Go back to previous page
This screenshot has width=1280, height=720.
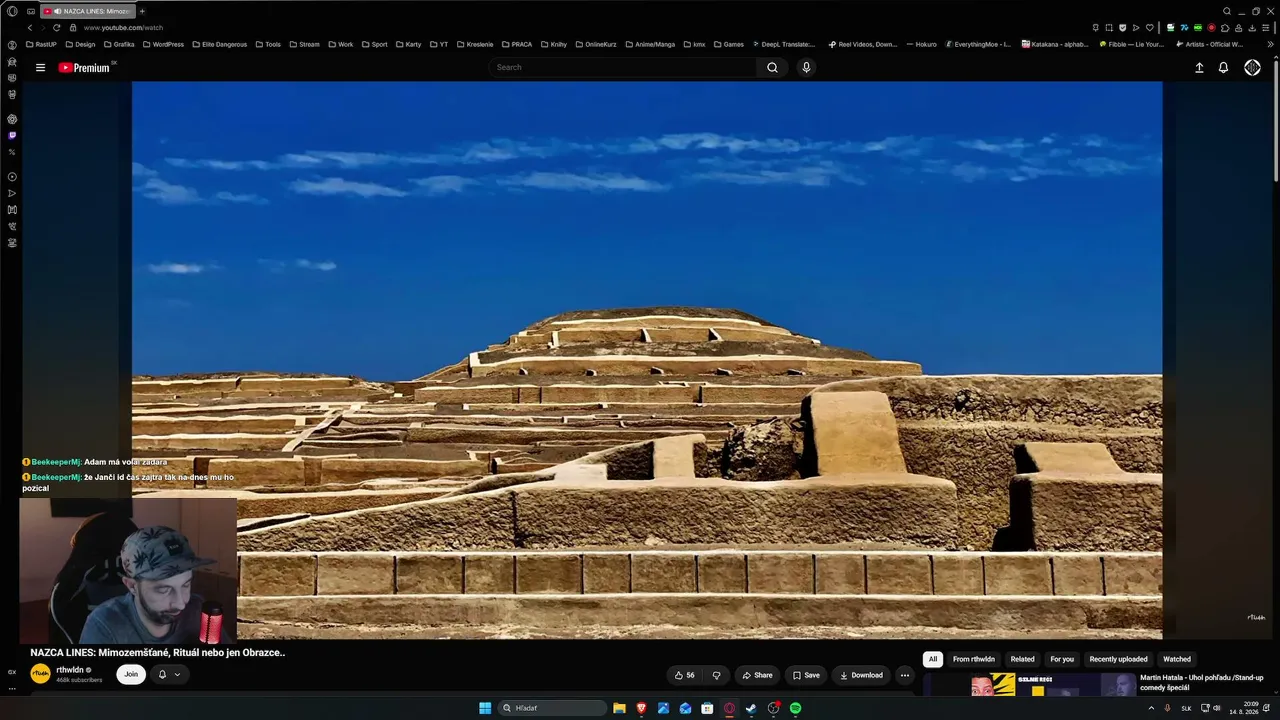(30, 28)
